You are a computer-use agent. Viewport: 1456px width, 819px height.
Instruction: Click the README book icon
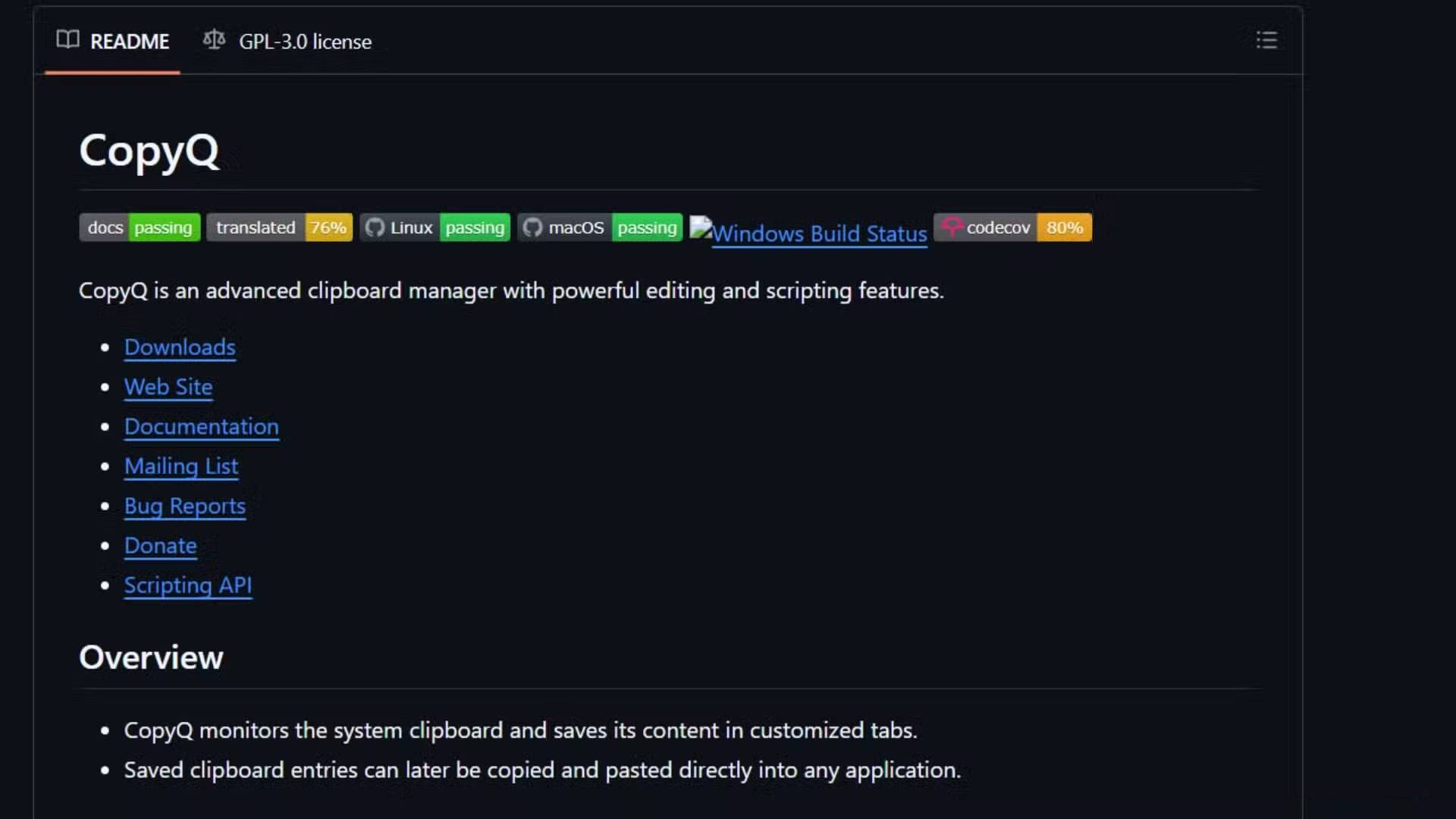click(67, 39)
